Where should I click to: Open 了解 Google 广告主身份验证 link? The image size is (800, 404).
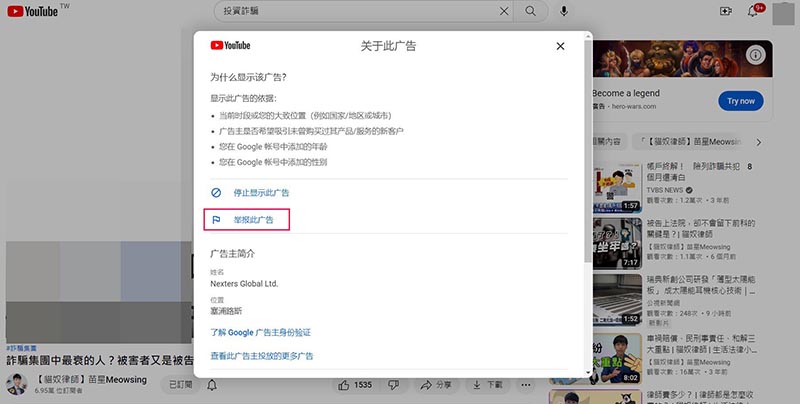click(x=260, y=333)
